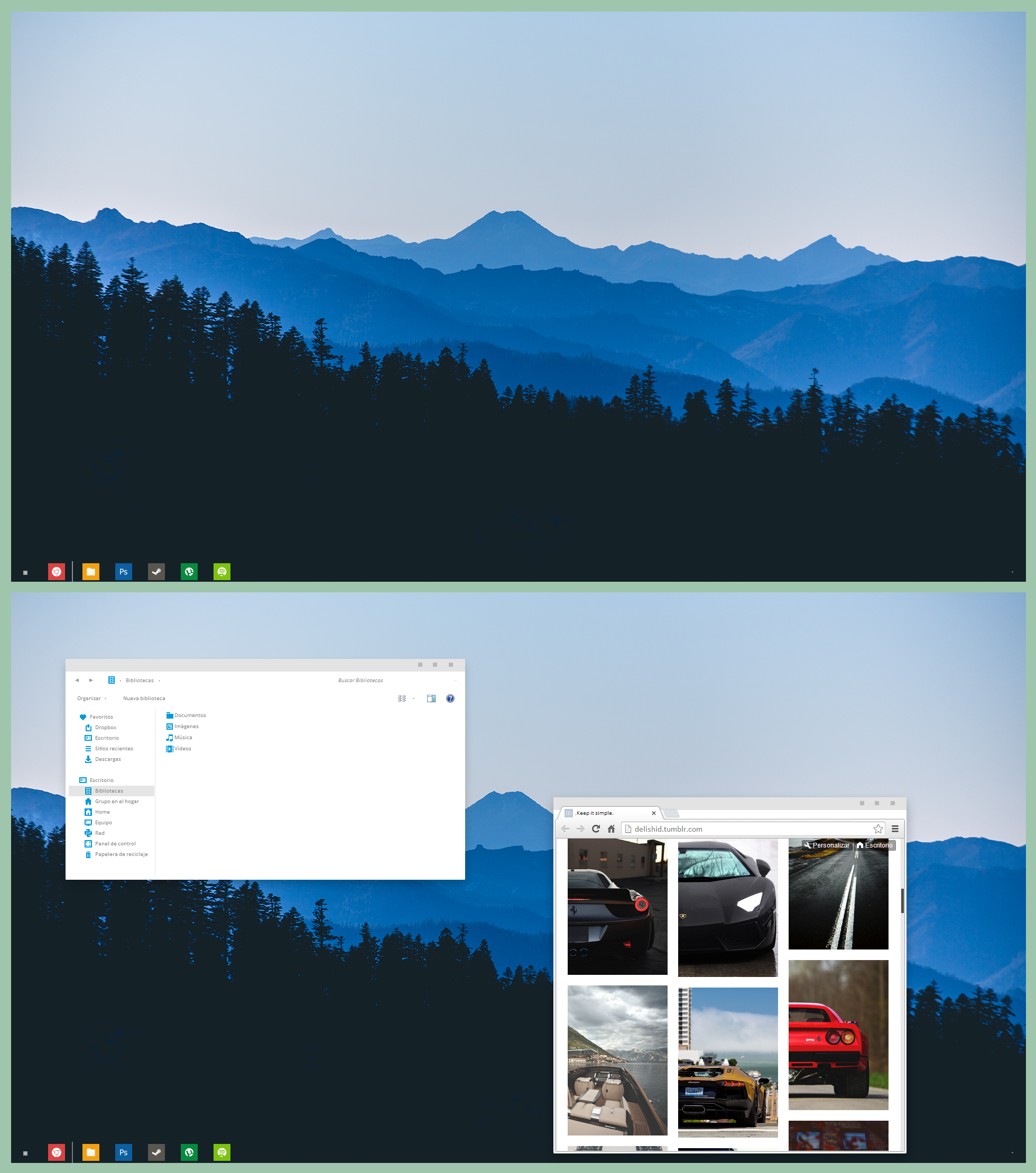1036x1173 pixels.
Task: Open the change-view dropdown arrow
Action: [x=413, y=699]
